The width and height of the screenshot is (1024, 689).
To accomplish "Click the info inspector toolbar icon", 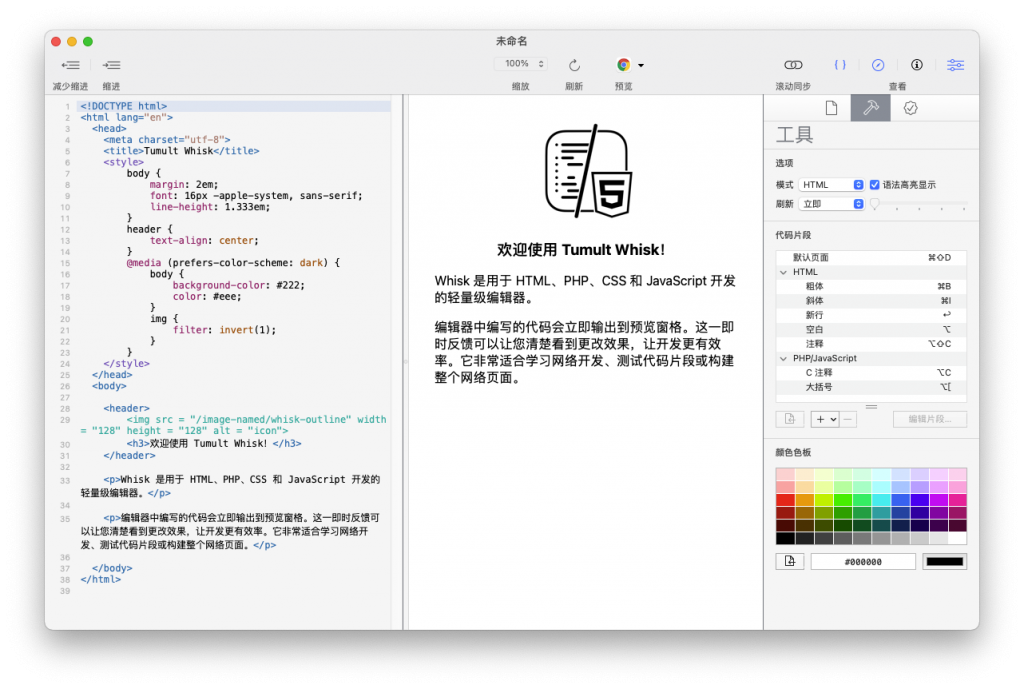I will pos(917,65).
